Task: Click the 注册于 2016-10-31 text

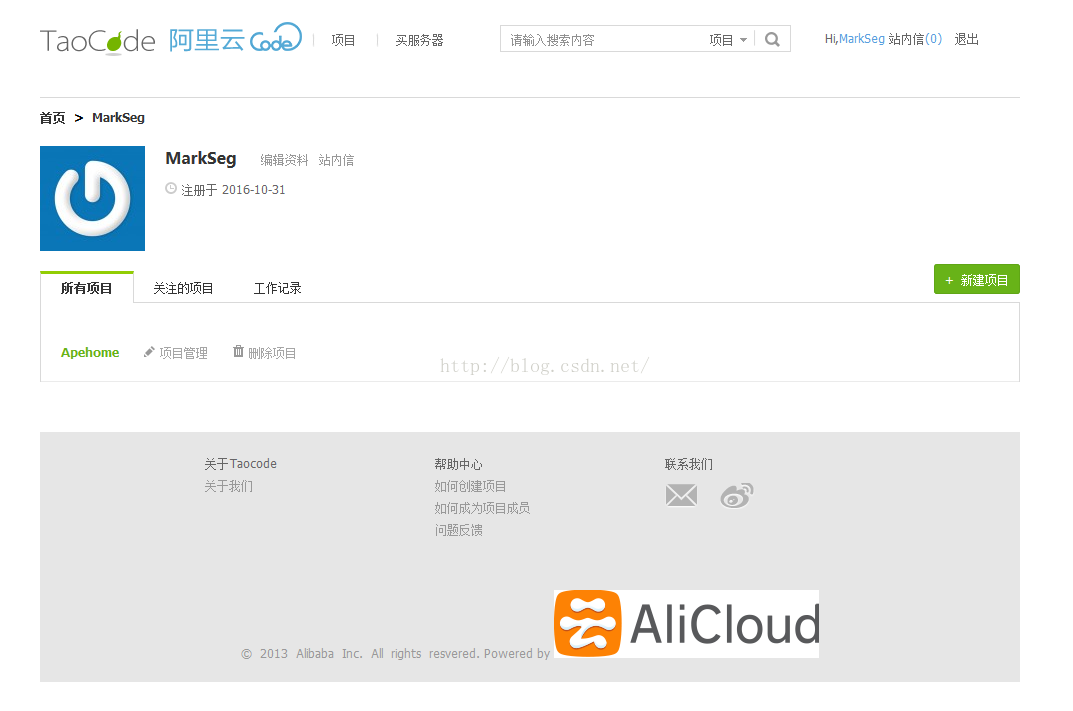Action: (233, 190)
